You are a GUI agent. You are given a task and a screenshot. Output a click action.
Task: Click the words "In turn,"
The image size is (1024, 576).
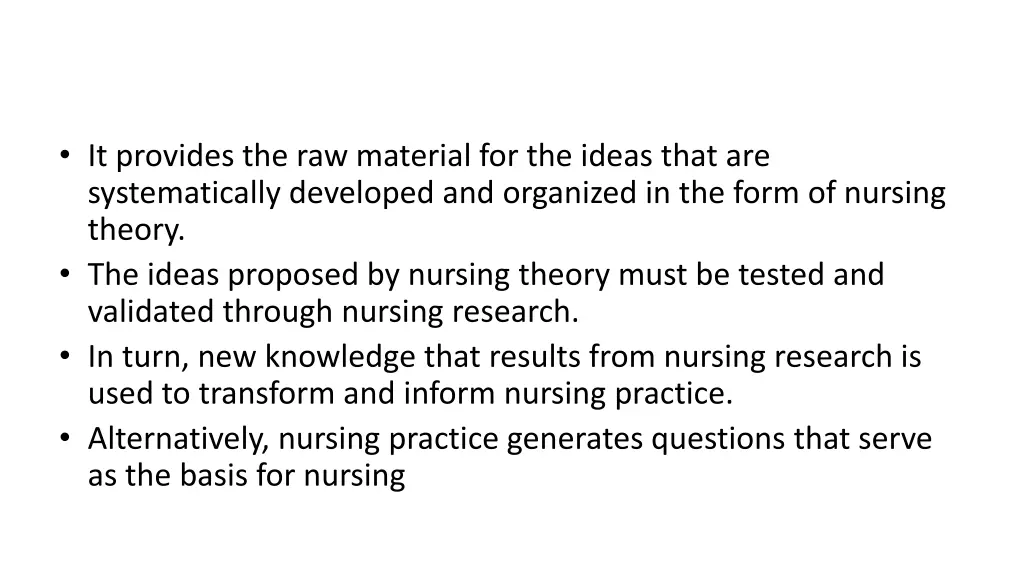tap(138, 357)
